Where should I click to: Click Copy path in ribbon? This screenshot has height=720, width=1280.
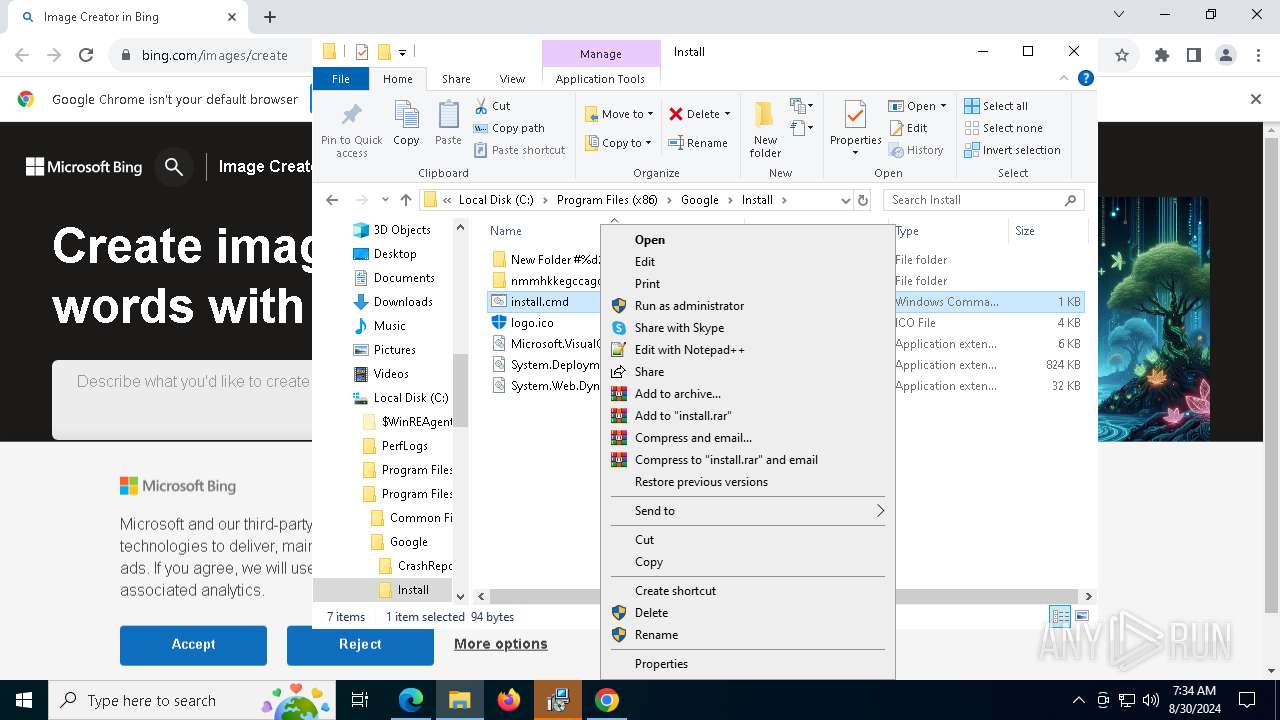coord(509,128)
